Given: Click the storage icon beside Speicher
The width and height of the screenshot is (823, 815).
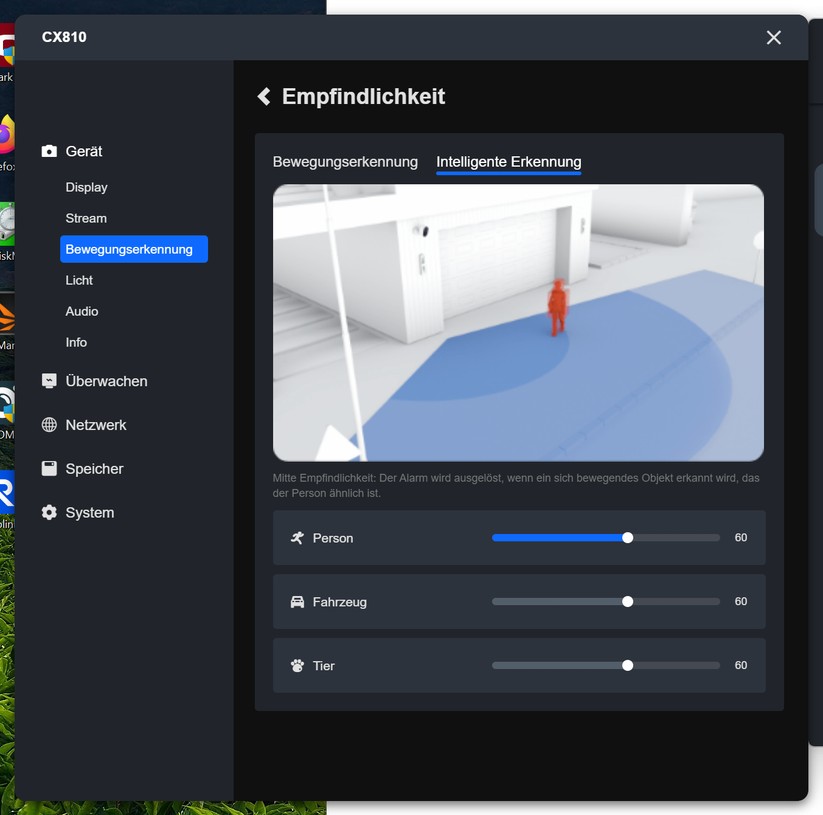Looking at the screenshot, I should [x=48, y=468].
